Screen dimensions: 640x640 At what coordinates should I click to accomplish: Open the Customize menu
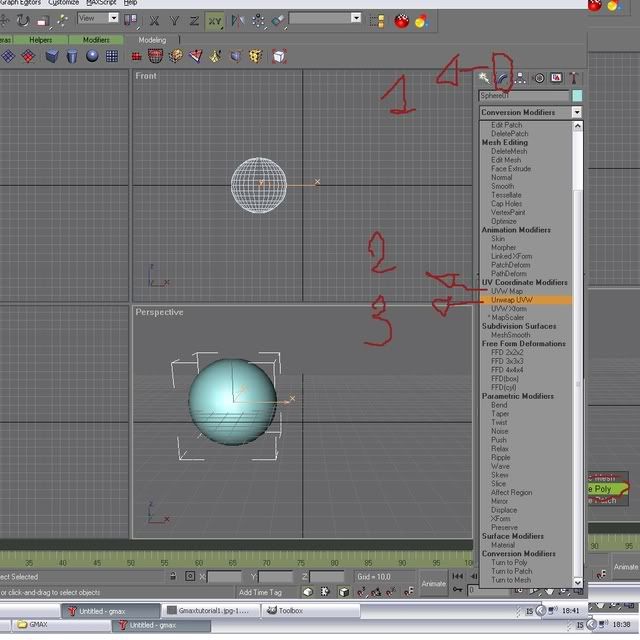[x=70, y=3]
